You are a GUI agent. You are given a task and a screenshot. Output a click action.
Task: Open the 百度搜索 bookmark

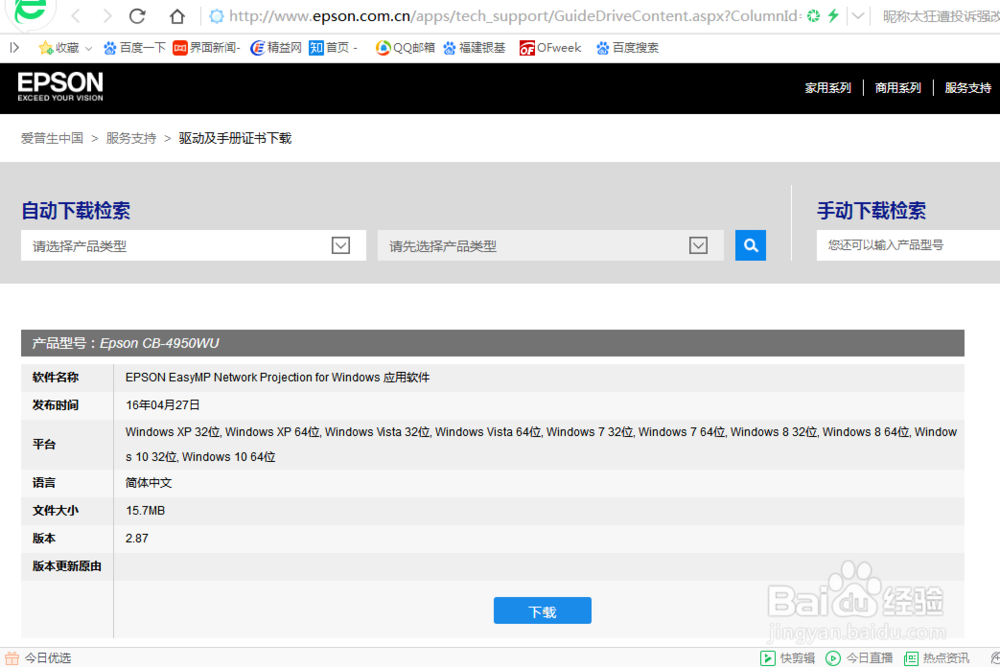point(627,48)
